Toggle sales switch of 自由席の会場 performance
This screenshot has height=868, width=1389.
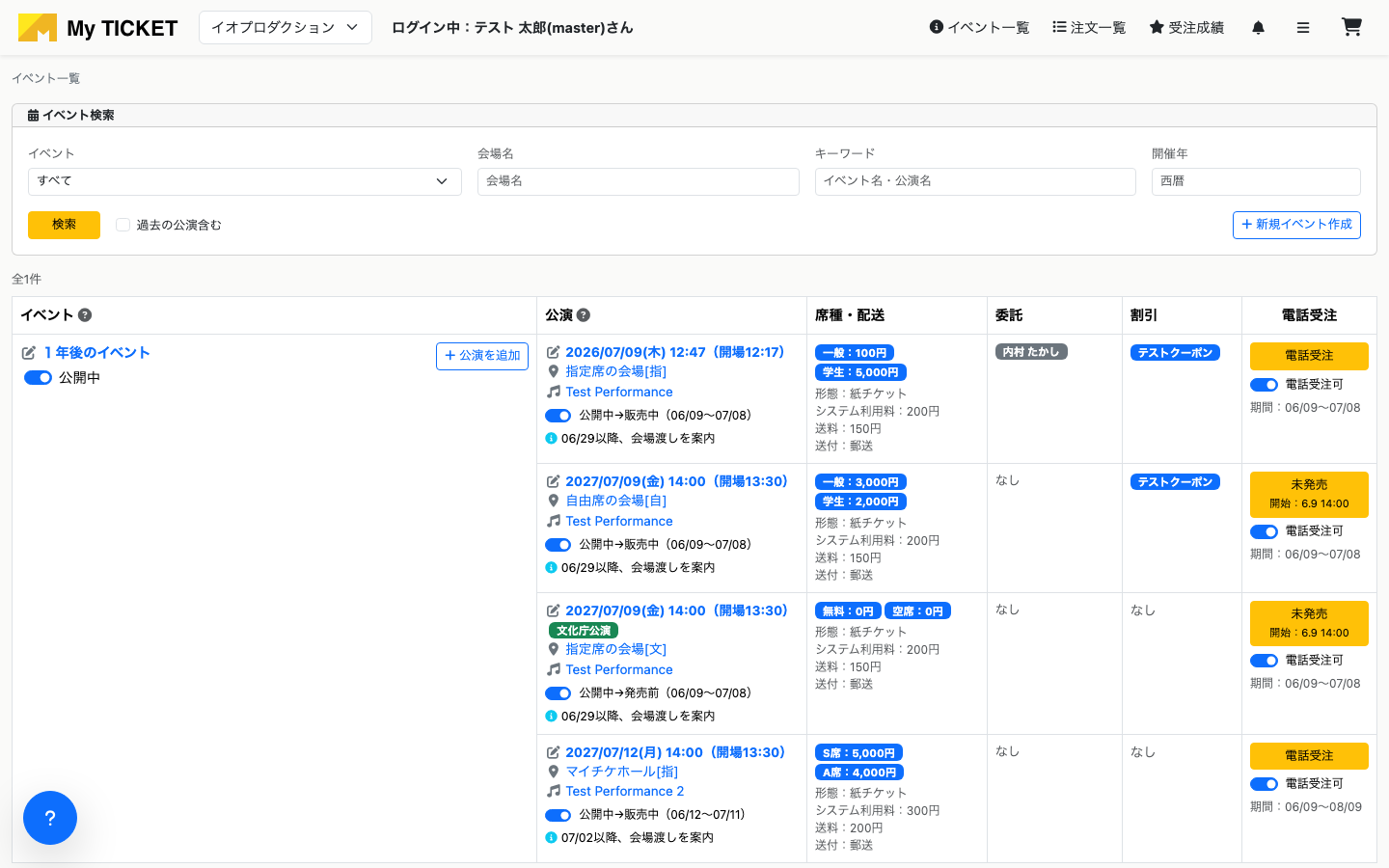[x=558, y=545]
